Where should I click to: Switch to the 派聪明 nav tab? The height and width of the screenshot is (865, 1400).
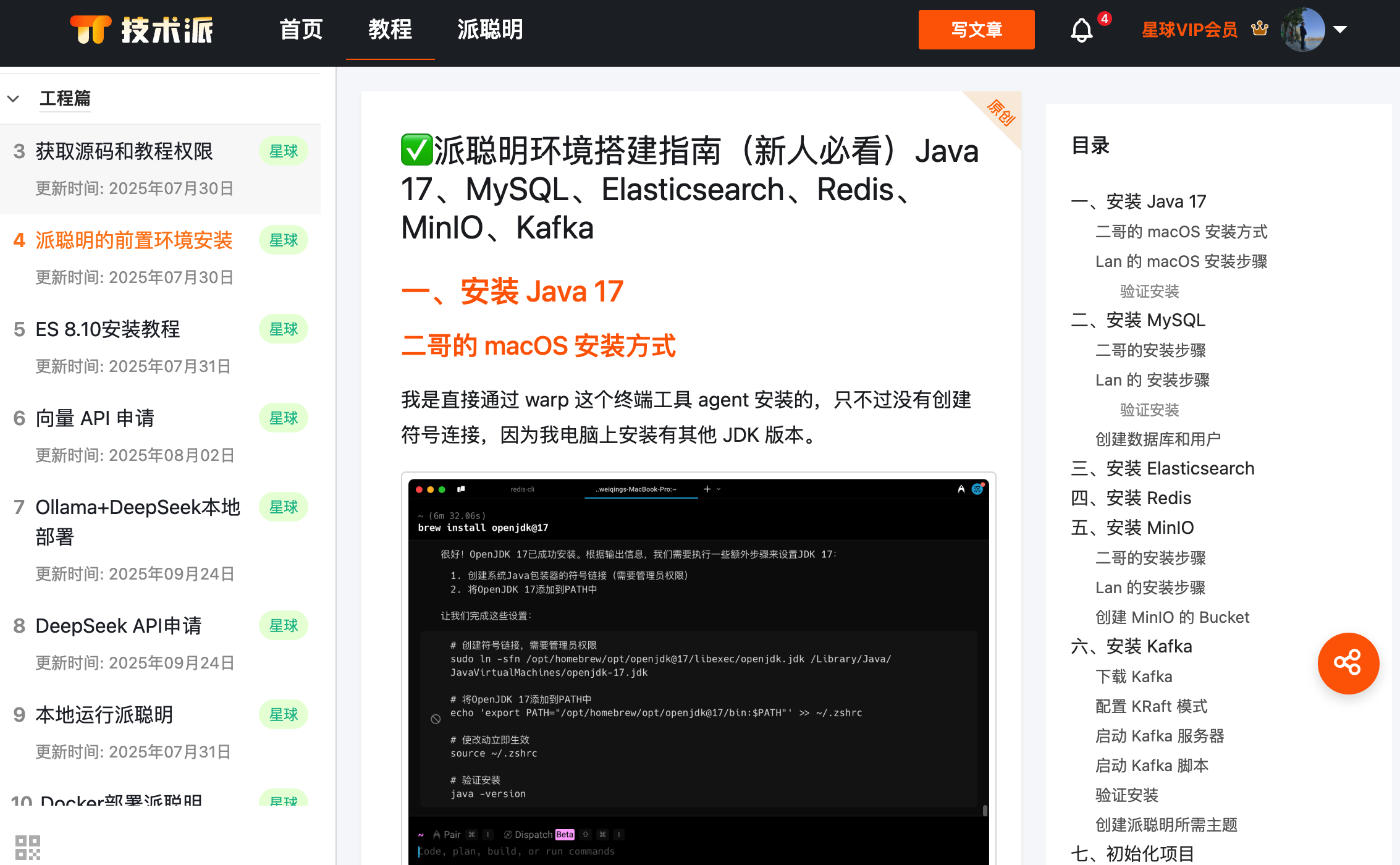pyautogui.click(x=490, y=30)
